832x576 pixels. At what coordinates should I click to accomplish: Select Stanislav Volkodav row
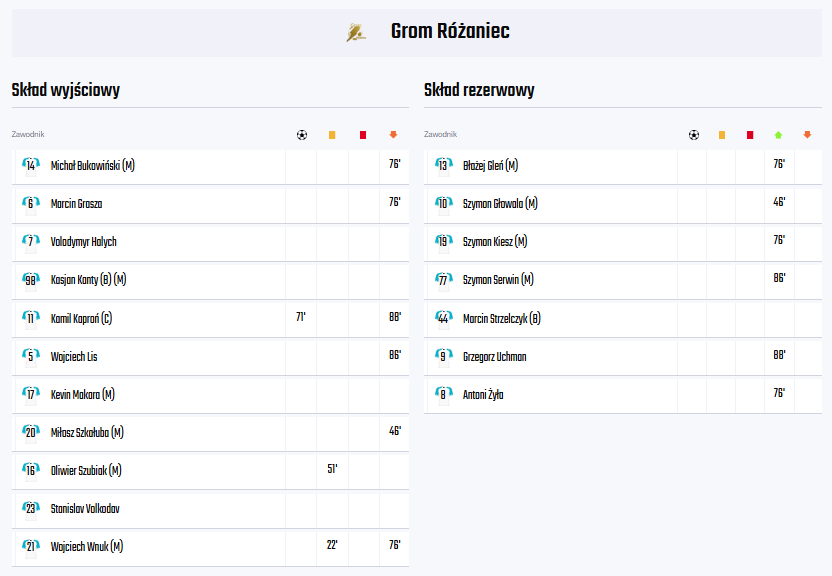pos(210,509)
